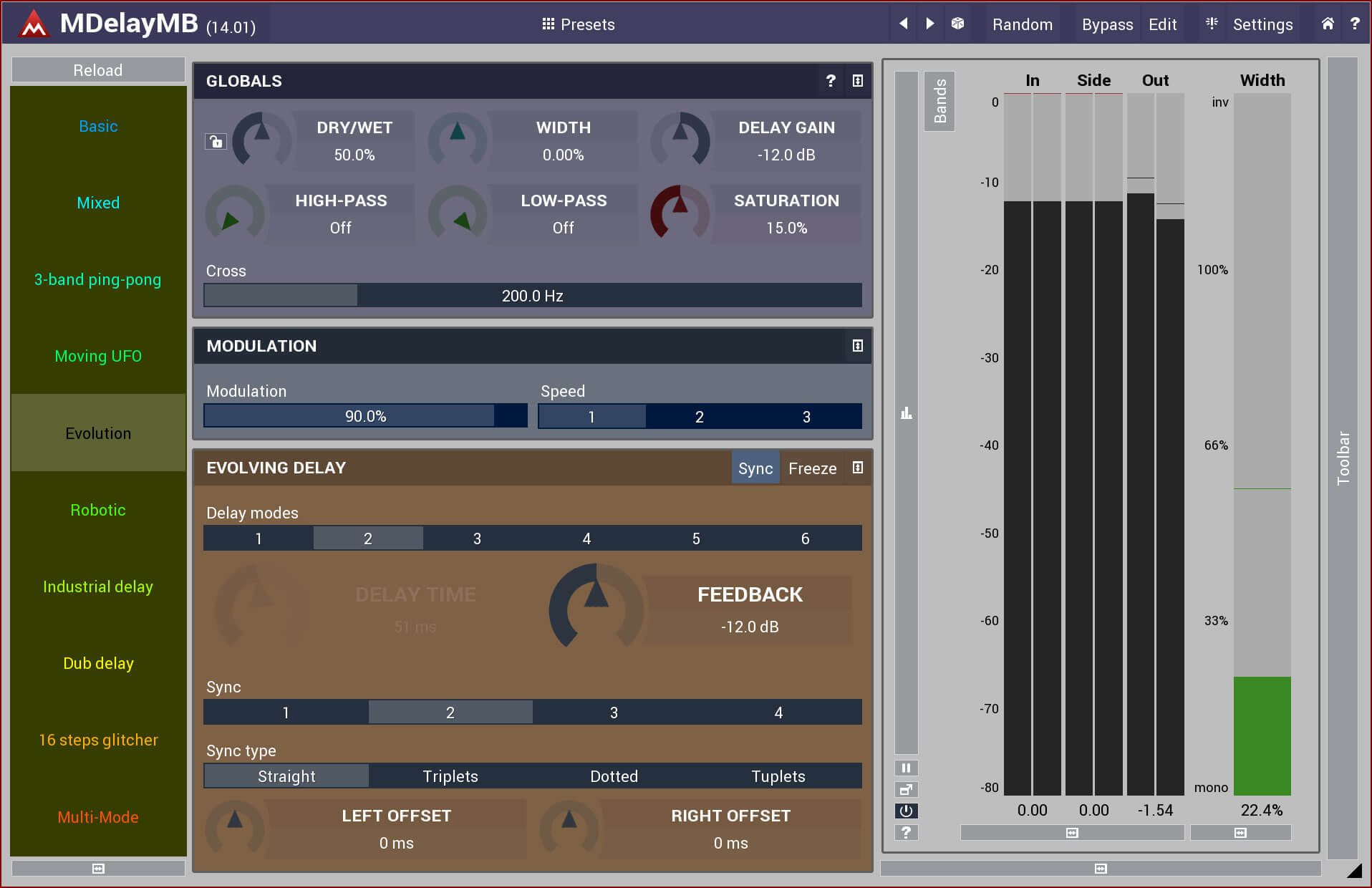Click the collapse handle below the Width meter
Viewport: 1372px width, 888px height.
coord(1241,832)
